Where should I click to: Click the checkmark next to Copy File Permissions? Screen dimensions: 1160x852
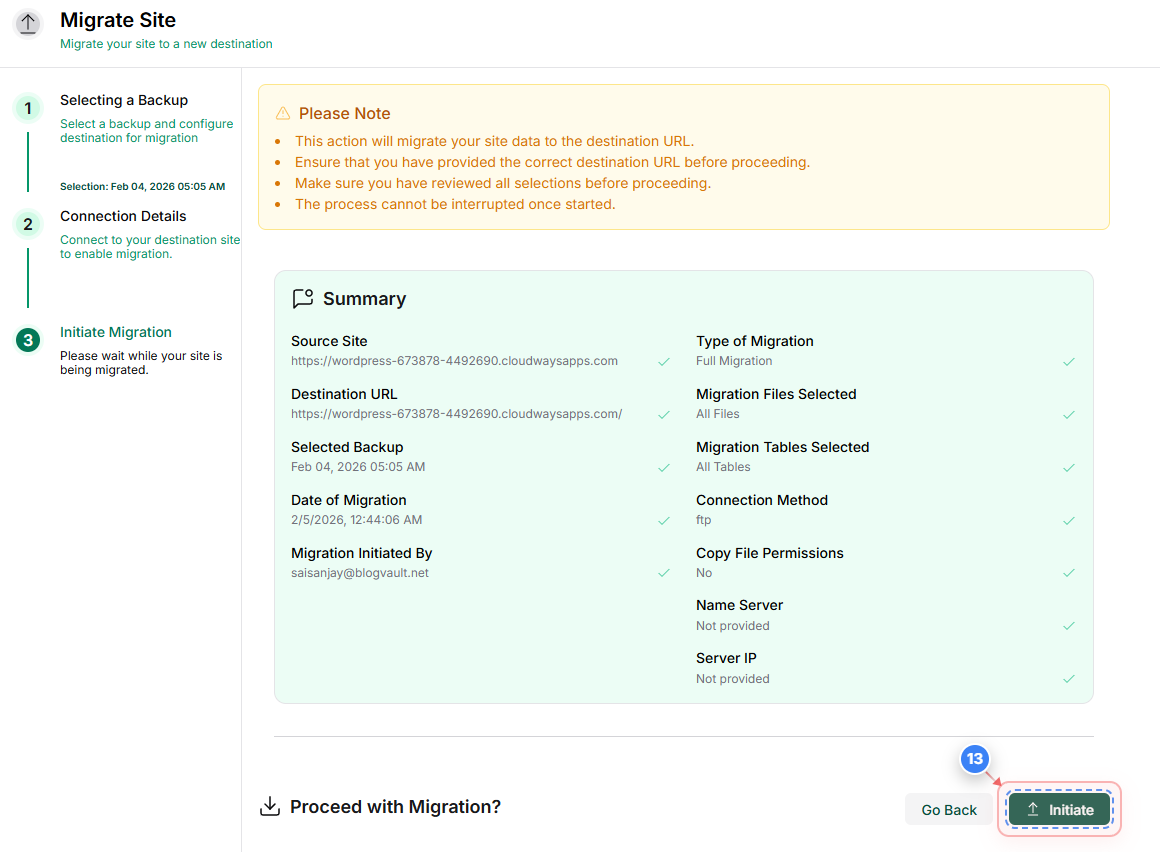pos(1068,573)
